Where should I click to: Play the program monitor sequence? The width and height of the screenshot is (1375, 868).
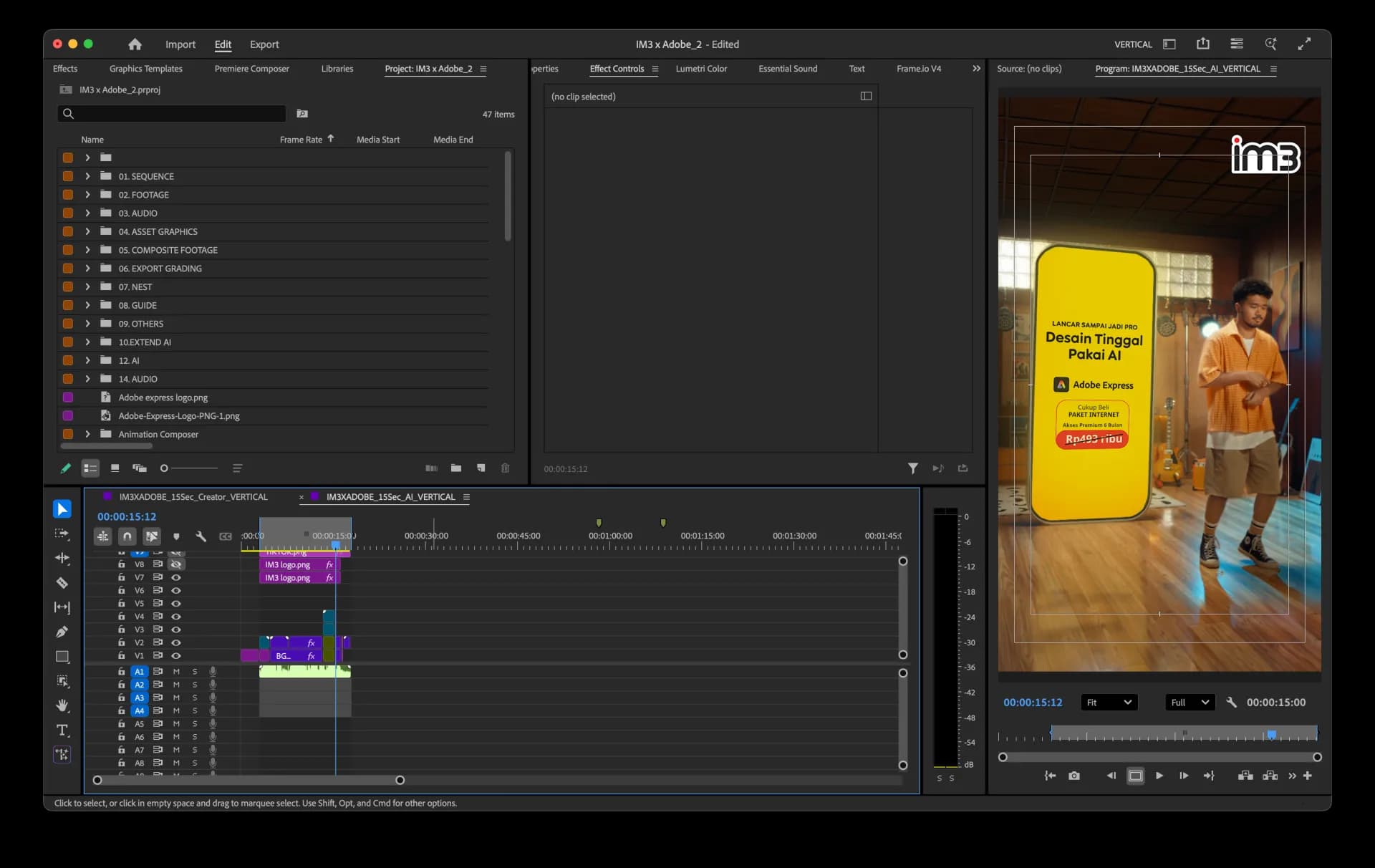click(x=1159, y=776)
